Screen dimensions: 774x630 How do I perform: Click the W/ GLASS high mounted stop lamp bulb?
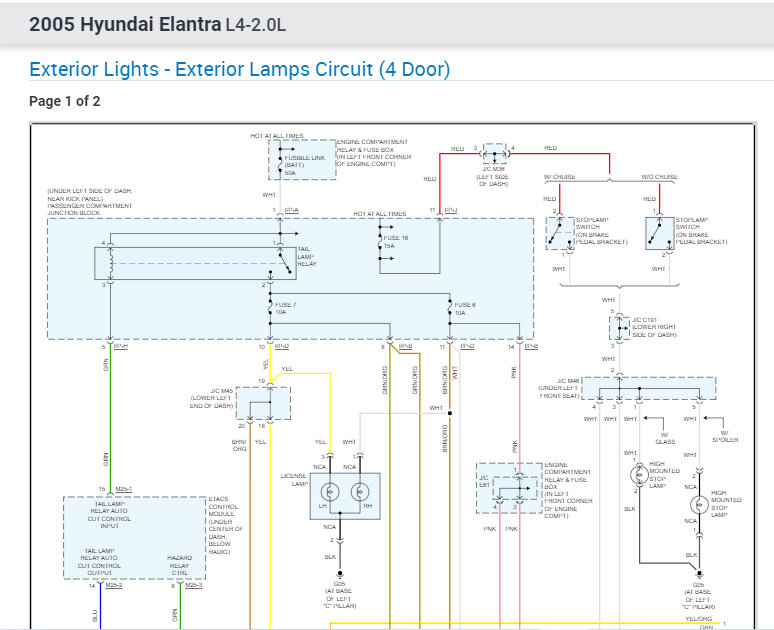tap(639, 475)
